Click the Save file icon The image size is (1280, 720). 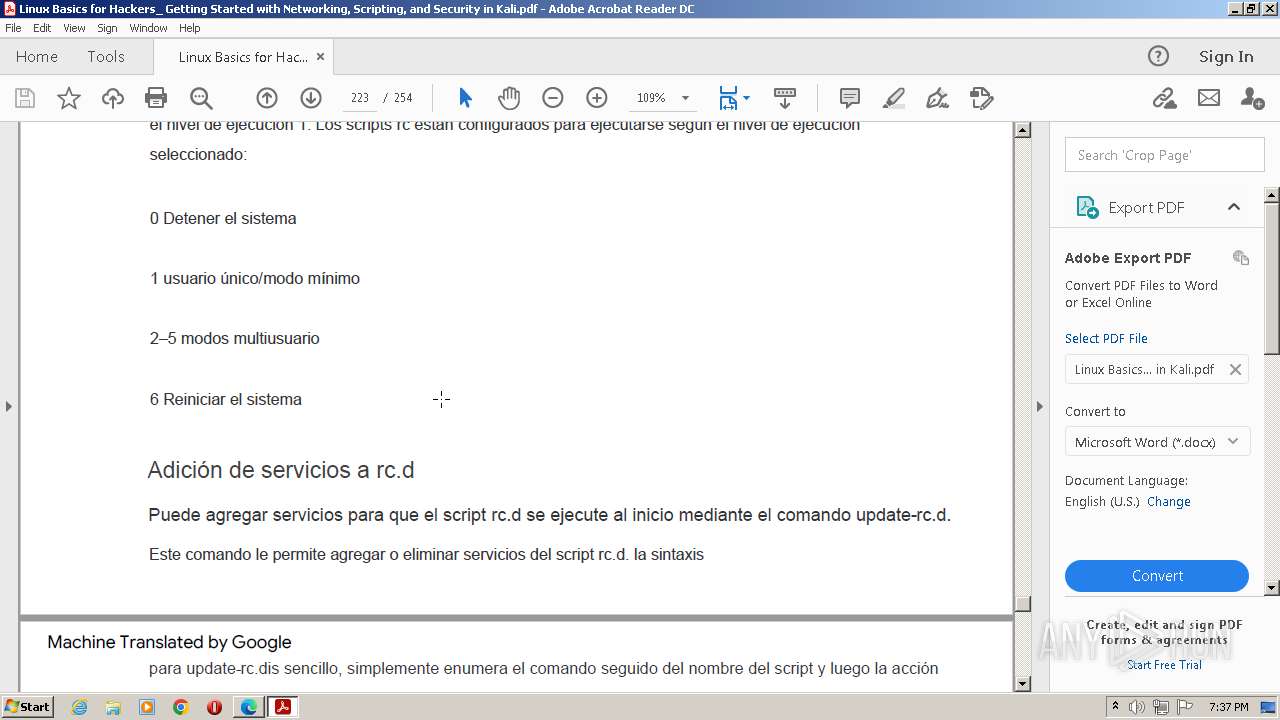25,98
